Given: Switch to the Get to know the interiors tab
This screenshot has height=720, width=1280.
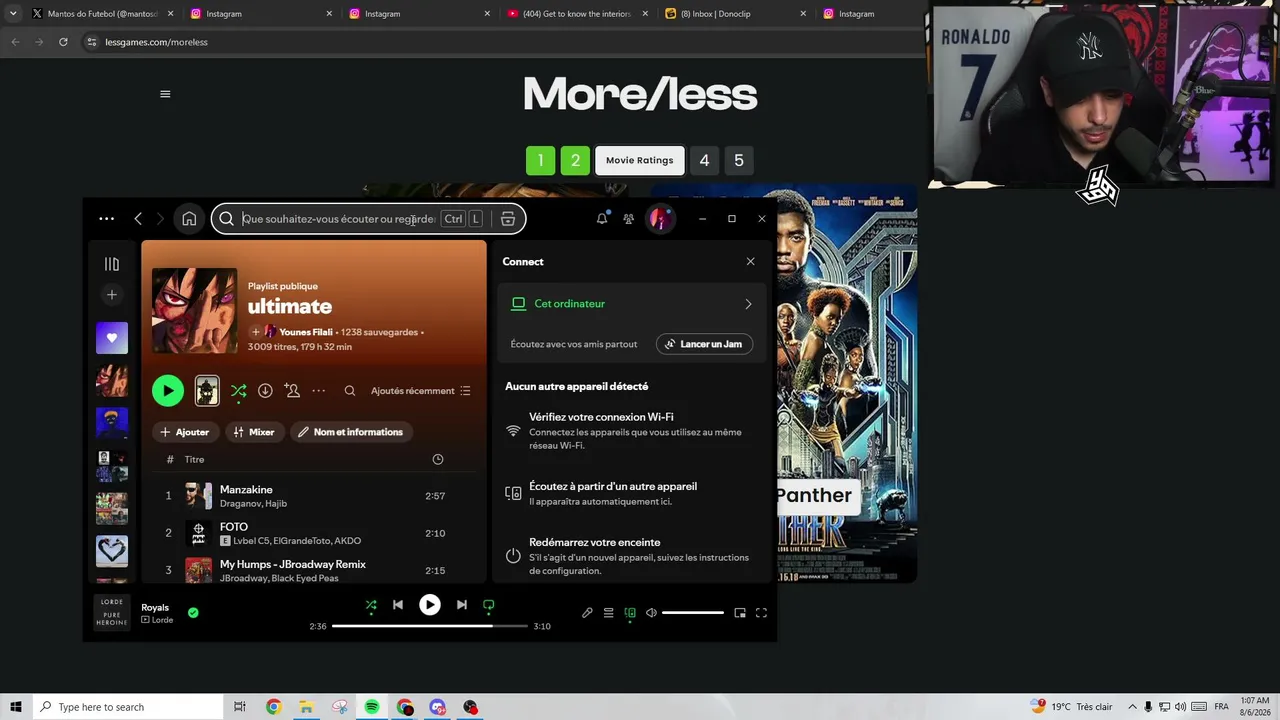Looking at the screenshot, I should (x=578, y=14).
